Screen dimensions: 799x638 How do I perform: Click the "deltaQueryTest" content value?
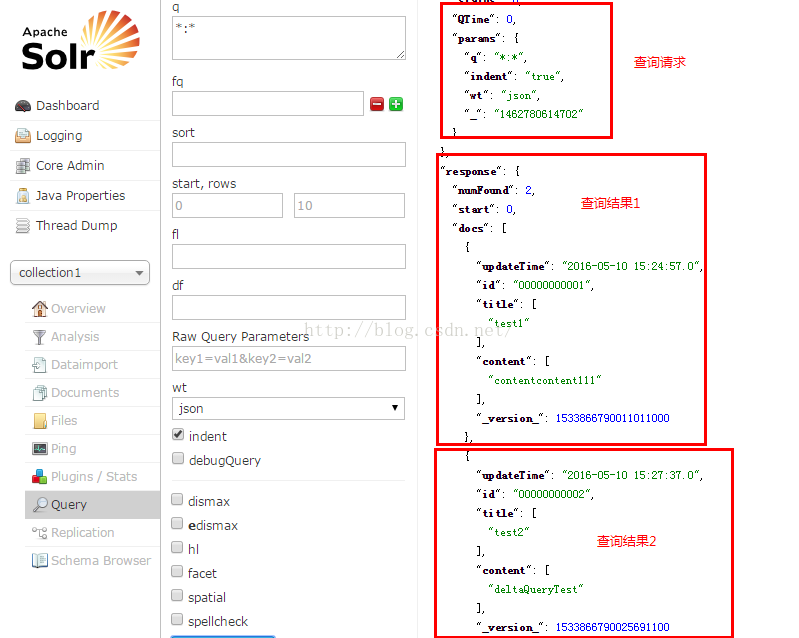[x=536, y=589]
